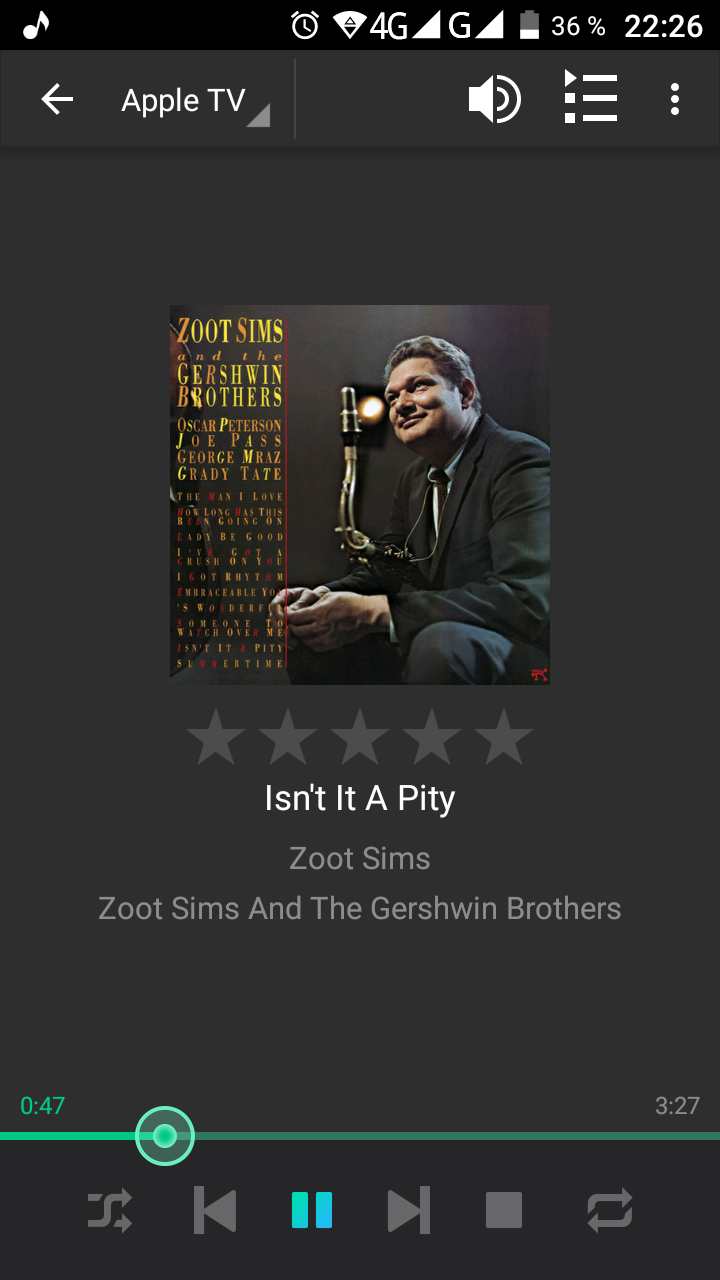Screen dimensions: 720x1280
Task: Click the seek bar playhead knob
Action: tap(165, 1136)
